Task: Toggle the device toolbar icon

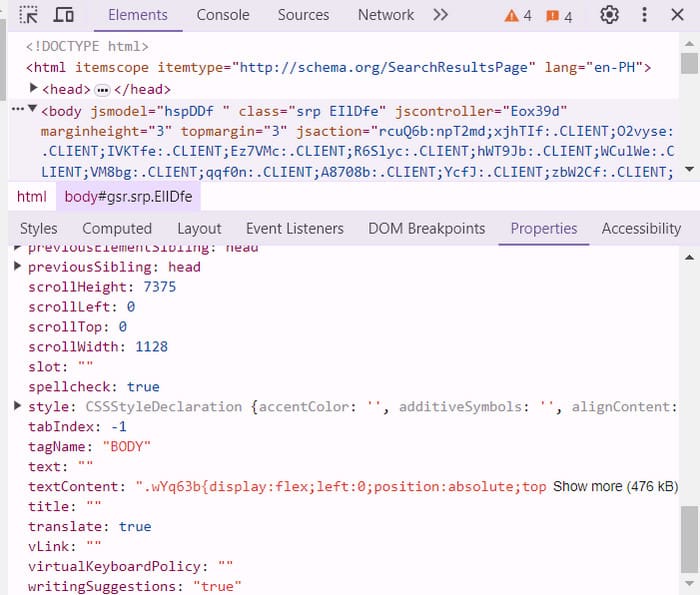Action: [63, 15]
